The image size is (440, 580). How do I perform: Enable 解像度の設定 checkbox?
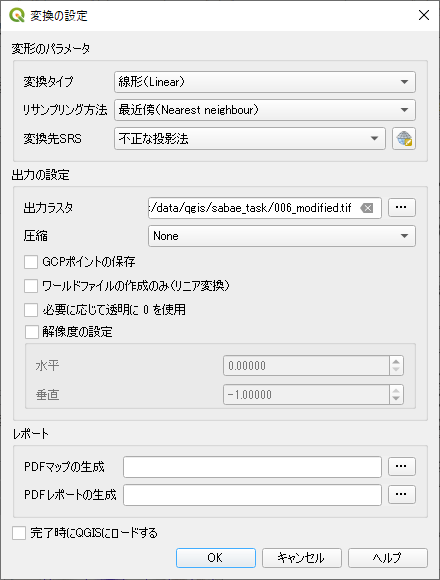click(x=32, y=332)
